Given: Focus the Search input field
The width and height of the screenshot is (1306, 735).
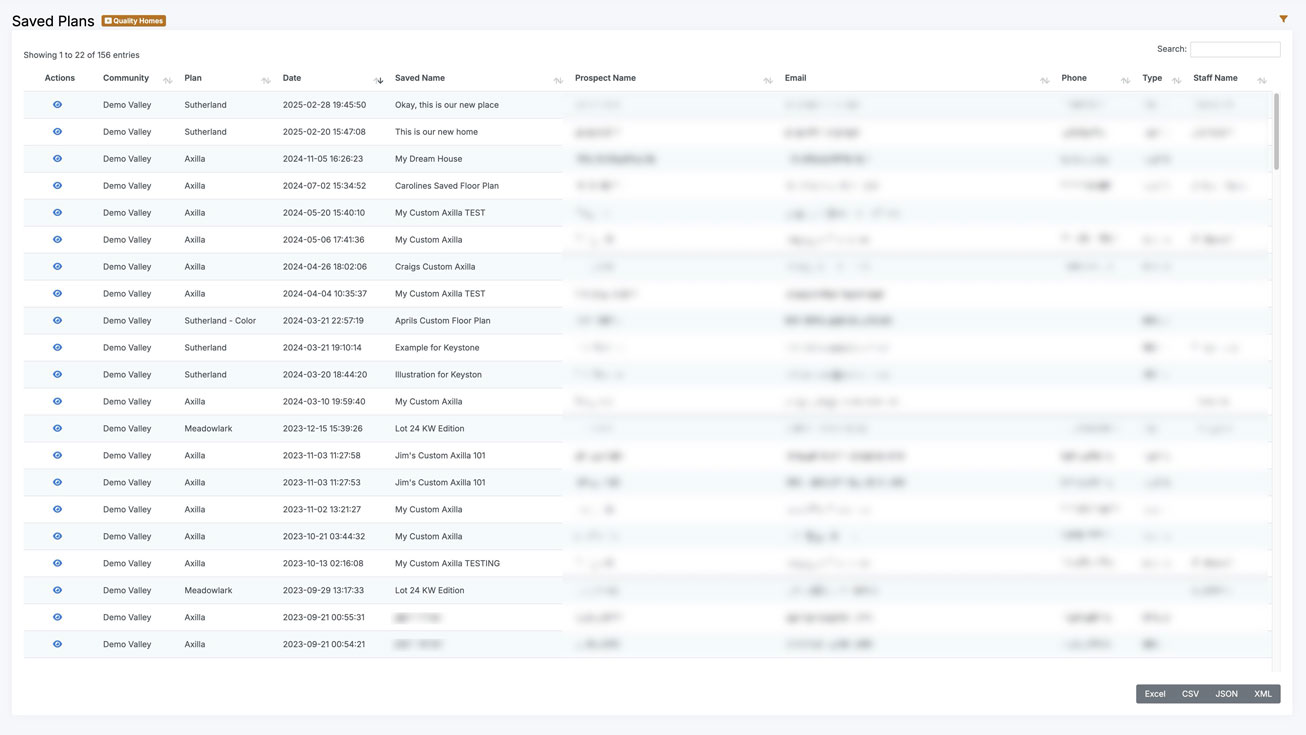Looking at the screenshot, I should pyautogui.click(x=1235, y=49).
